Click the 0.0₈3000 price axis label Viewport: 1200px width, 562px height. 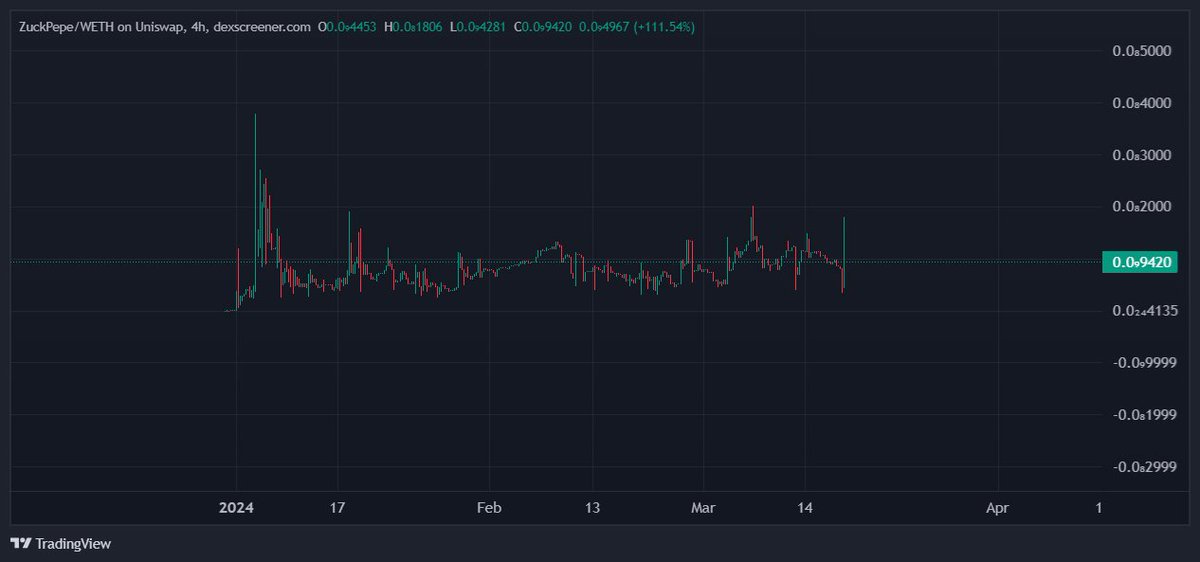tap(1141, 155)
